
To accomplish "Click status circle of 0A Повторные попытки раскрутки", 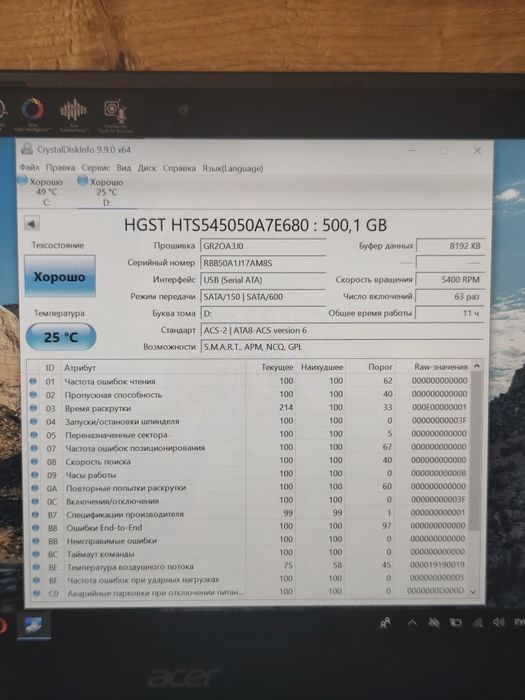I will click(x=35, y=488).
